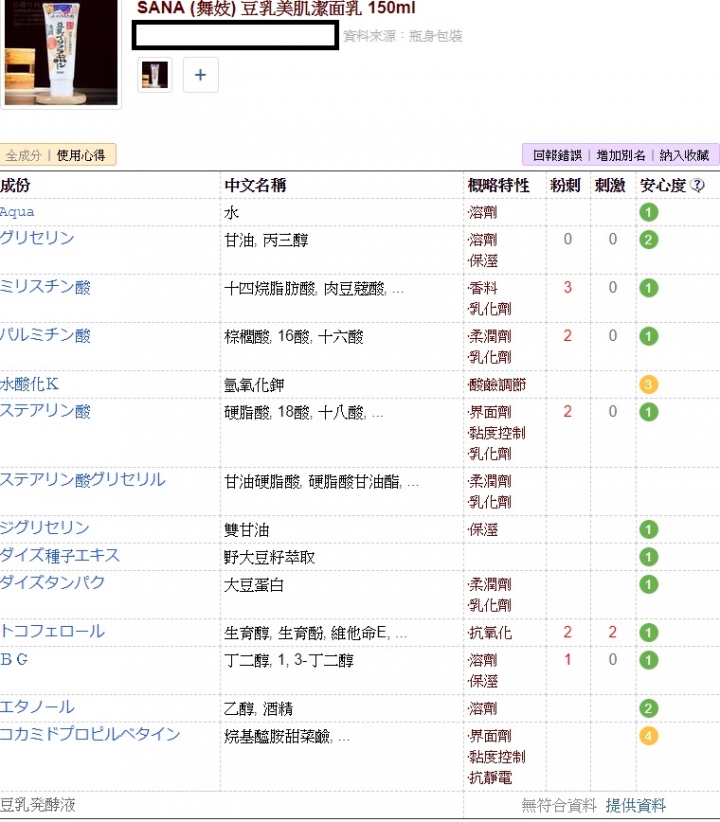Click the 野大豆籽萃取 Chinese name cell

tap(270, 557)
